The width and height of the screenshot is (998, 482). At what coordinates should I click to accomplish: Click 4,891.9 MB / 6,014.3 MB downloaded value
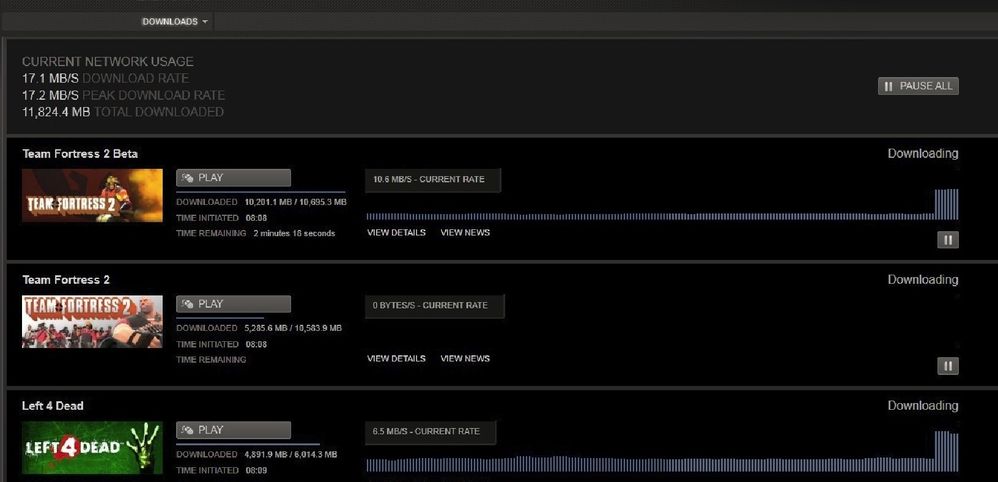(x=290, y=455)
